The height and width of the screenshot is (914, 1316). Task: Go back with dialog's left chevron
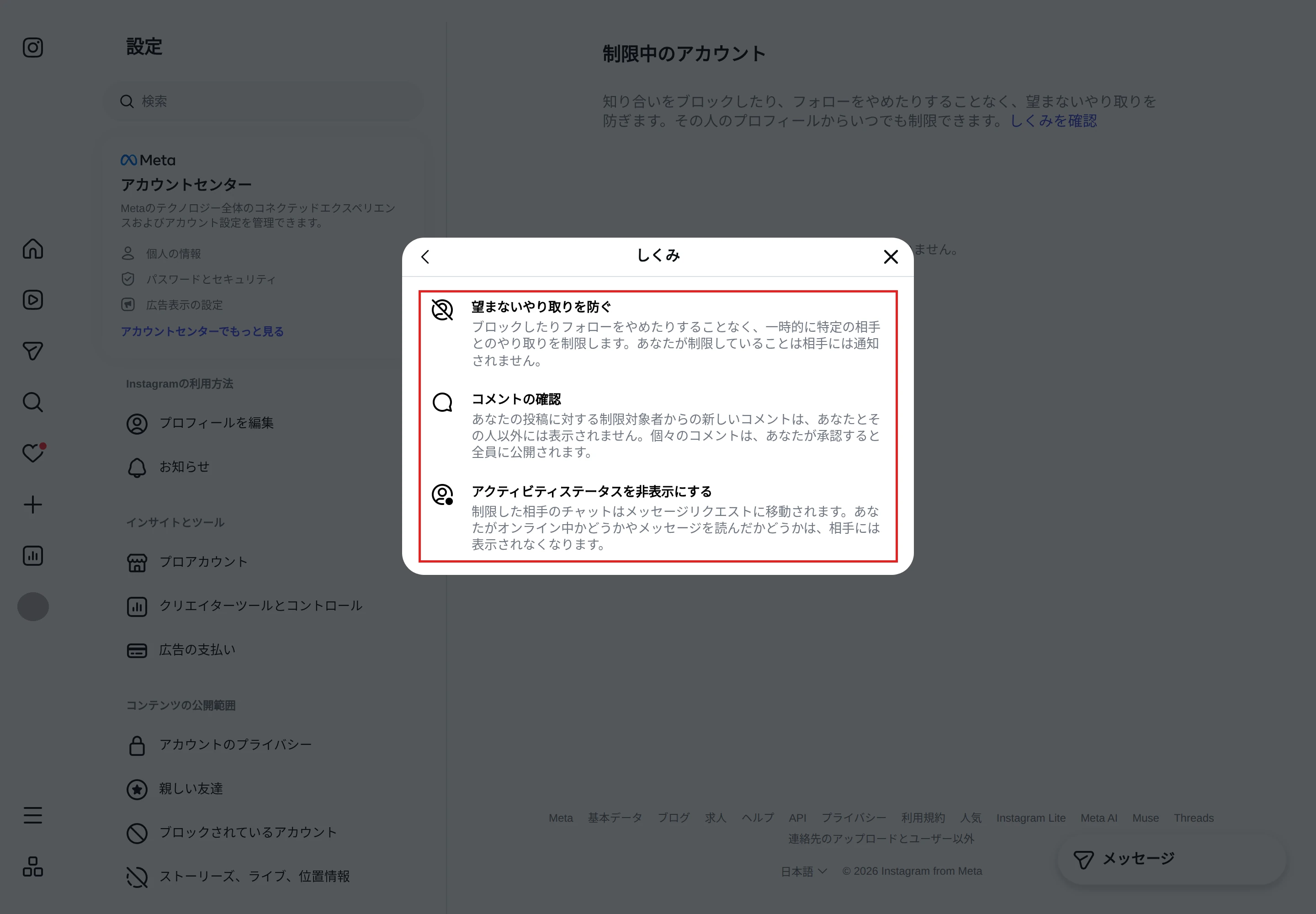pyautogui.click(x=425, y=256)
